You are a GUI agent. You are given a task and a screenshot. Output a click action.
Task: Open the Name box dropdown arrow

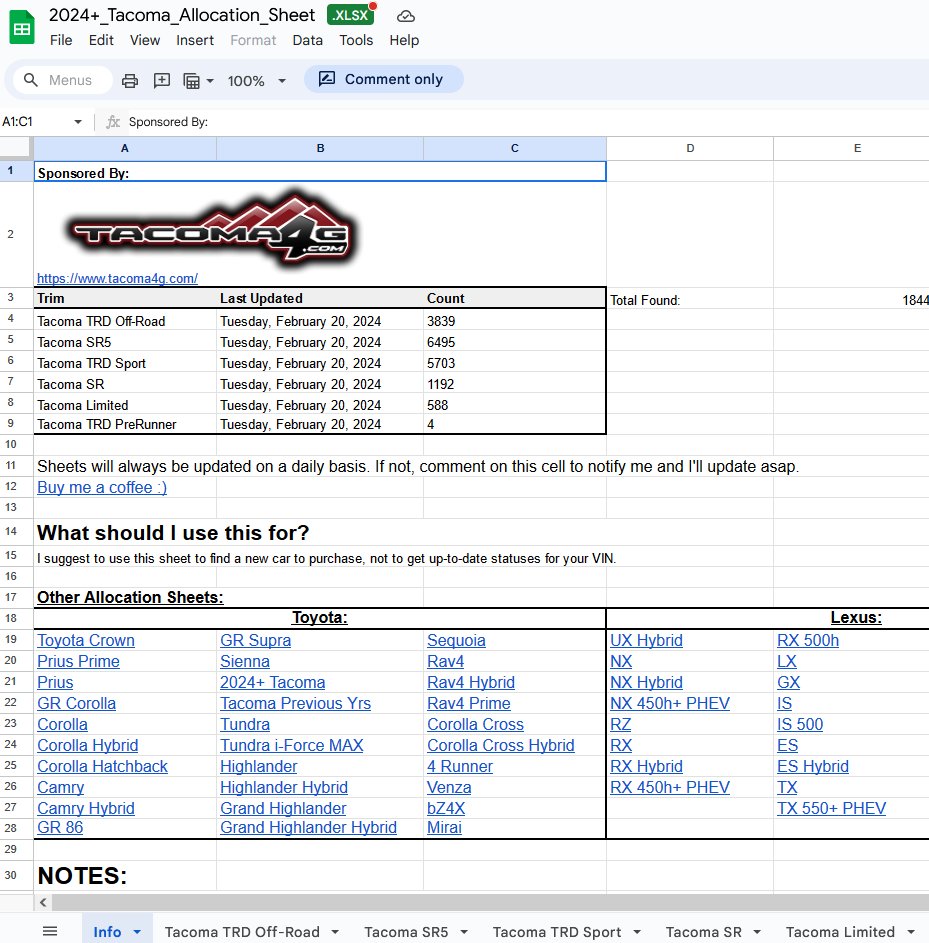78,121
